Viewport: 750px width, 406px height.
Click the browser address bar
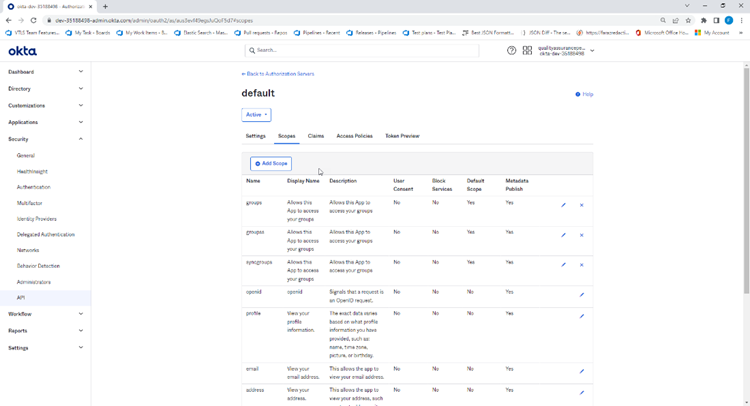point(352,21)
